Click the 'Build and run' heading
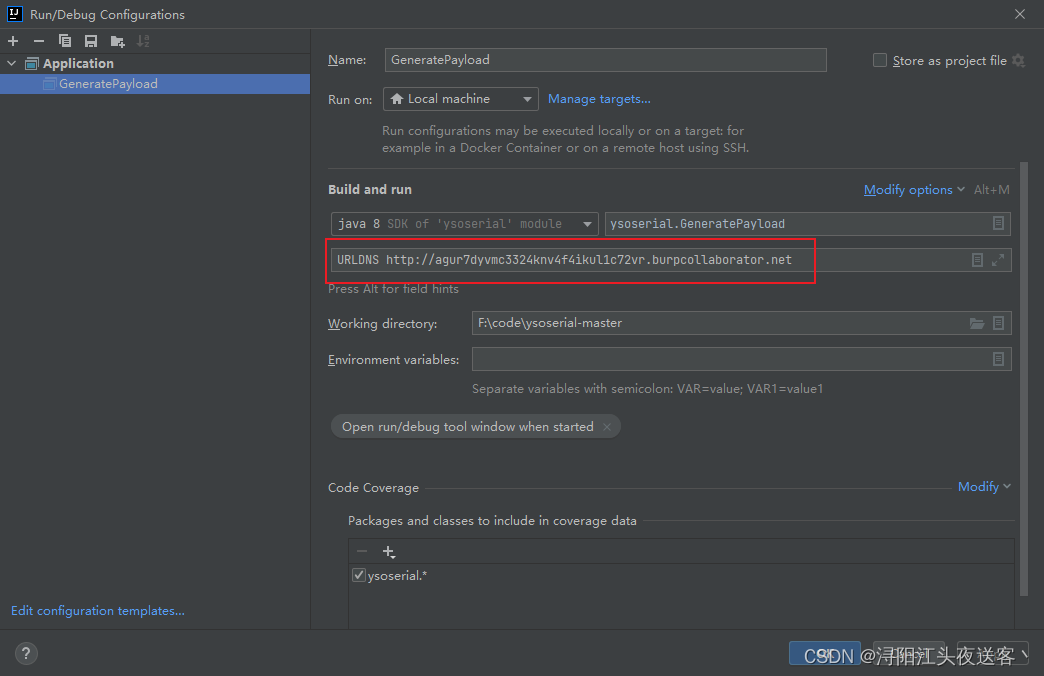 (x=370, y=190)
